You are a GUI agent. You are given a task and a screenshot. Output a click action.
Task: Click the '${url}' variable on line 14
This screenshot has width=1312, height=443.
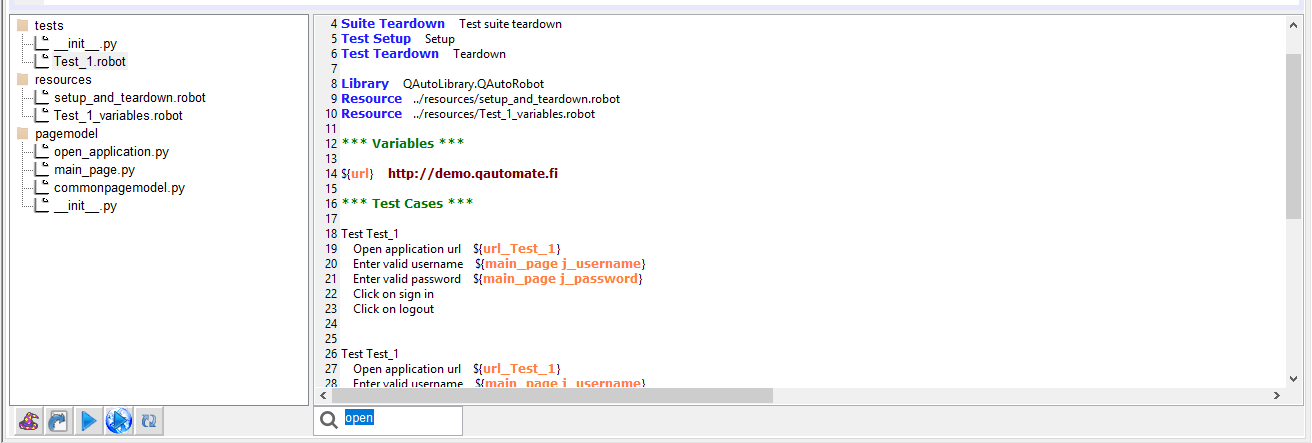357,173
